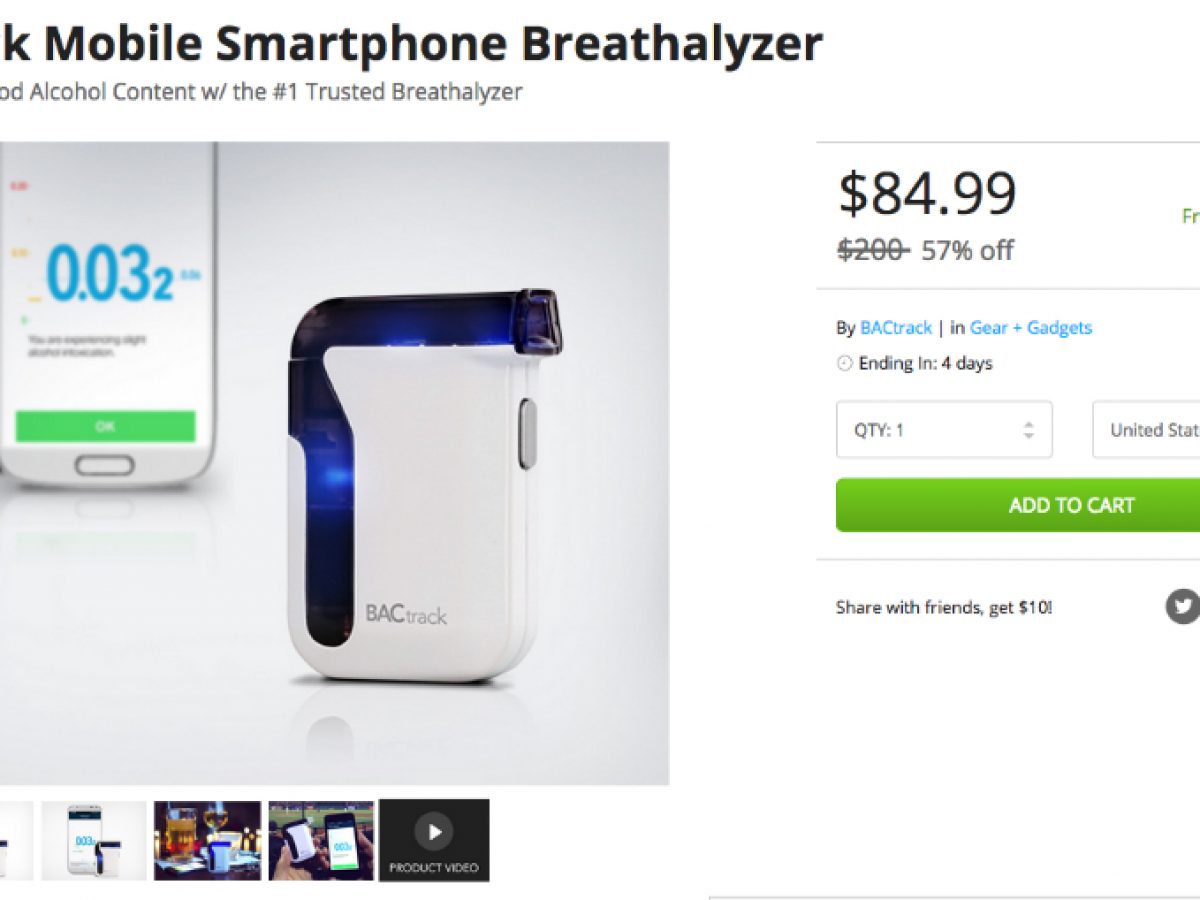Click the Ending In: 4 days text
Image resolution: width=1200 pixels, height=900 pixels.
(x=925, y=364)
